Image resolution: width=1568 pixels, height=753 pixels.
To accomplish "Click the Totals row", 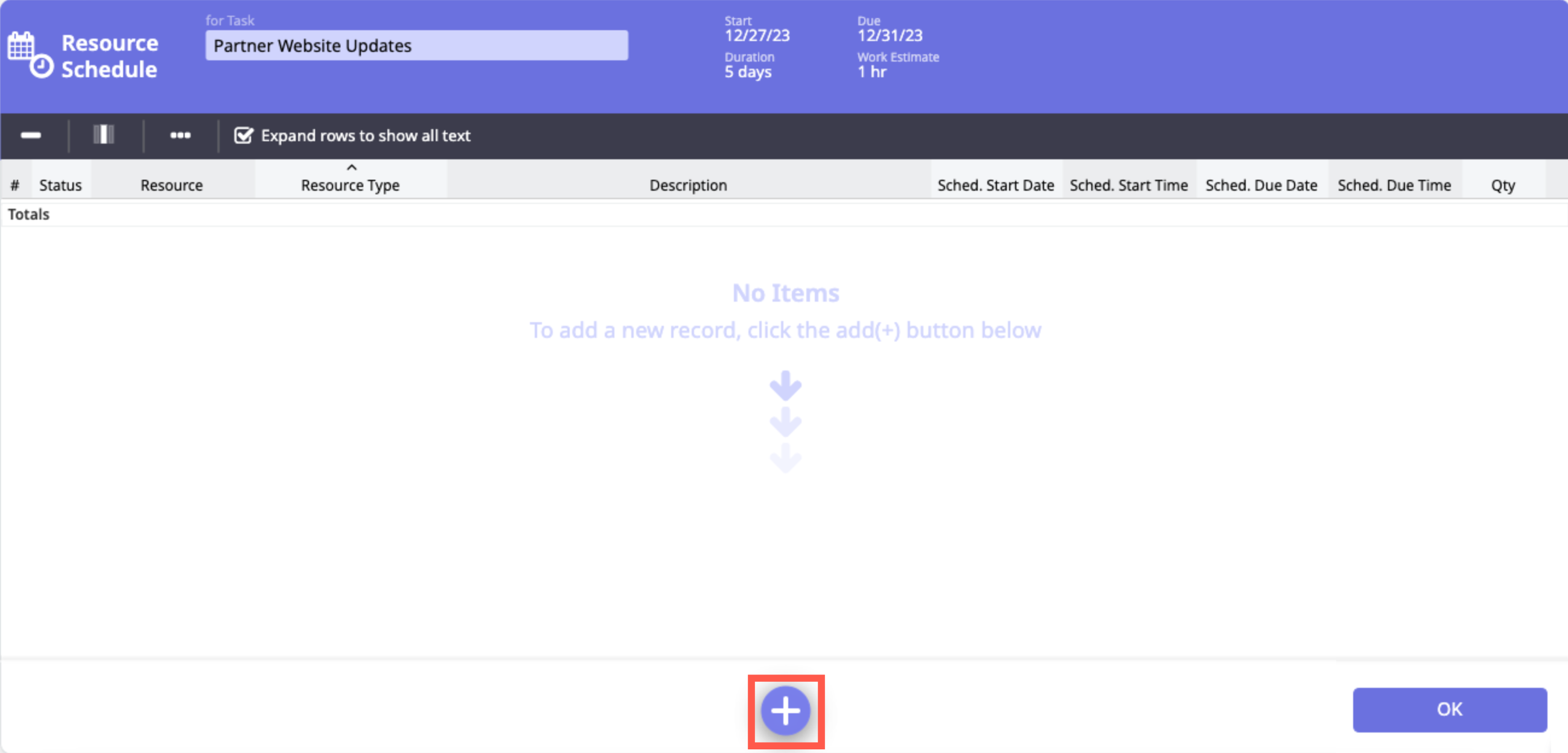I will click(28, 214).
